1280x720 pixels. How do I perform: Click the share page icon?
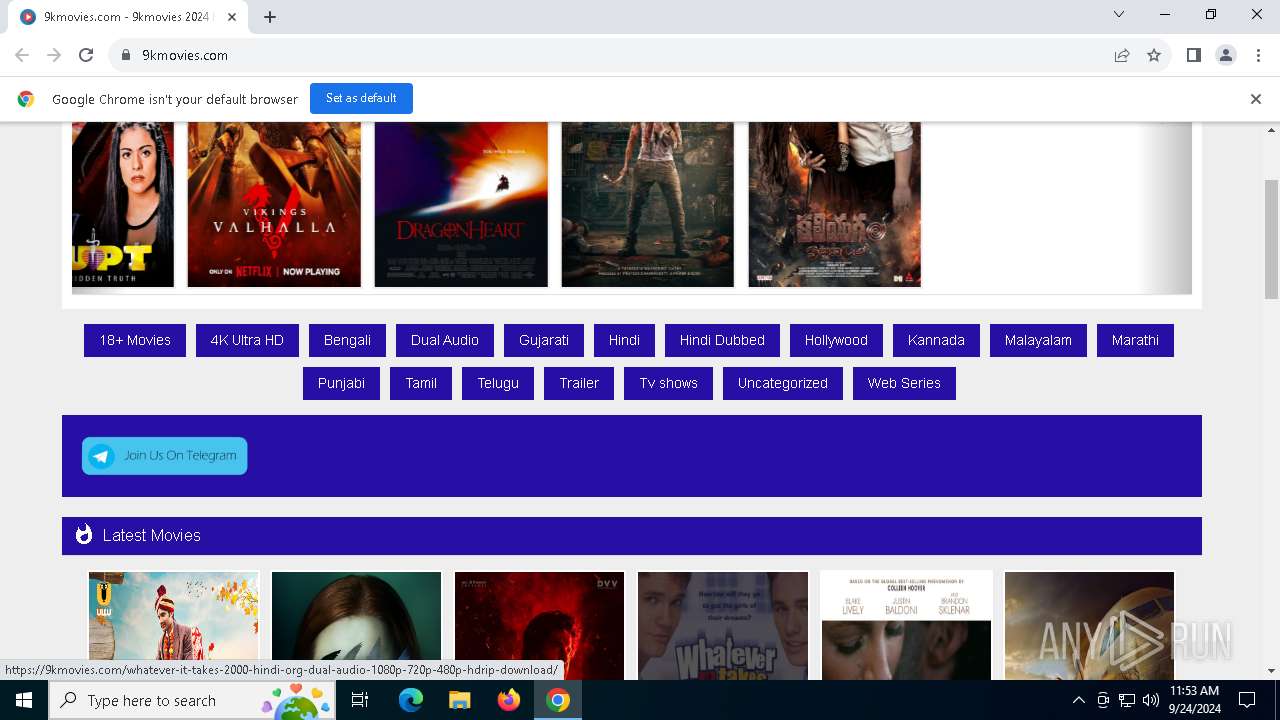(1122, 55)
